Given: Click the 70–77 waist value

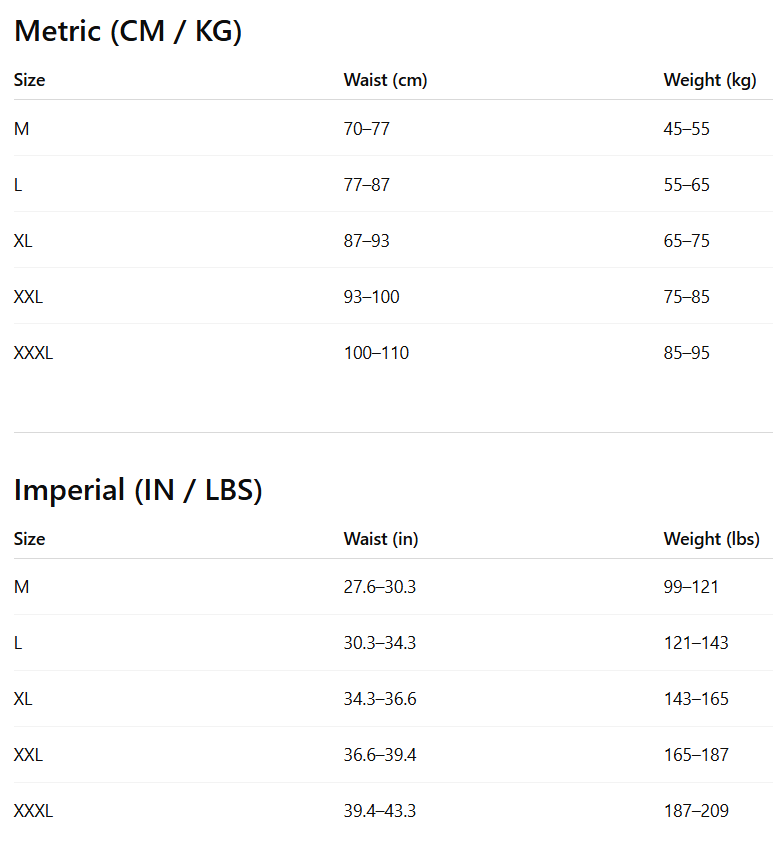Looking at the screenshot, I should point(366,129).
